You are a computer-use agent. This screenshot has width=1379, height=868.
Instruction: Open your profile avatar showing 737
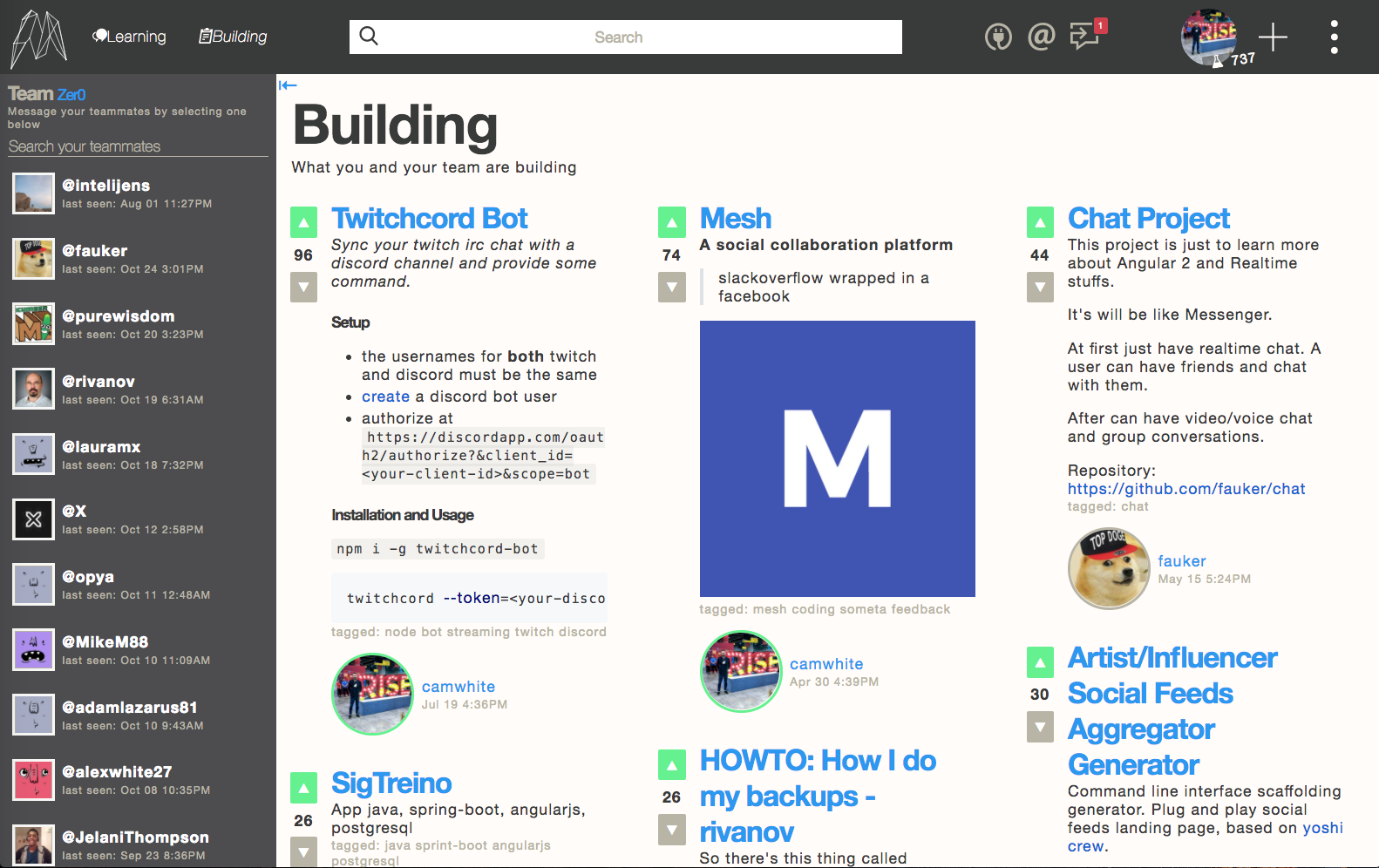(1209, 37)
